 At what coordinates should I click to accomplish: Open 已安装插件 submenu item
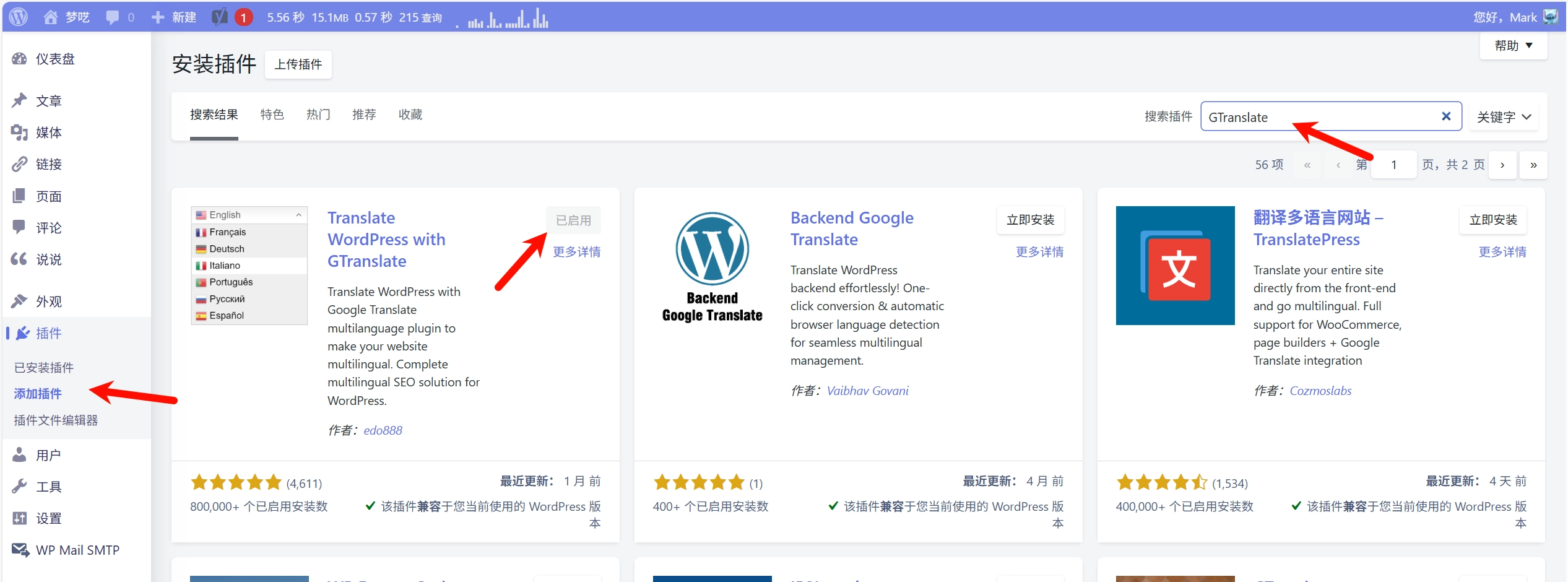pyautogui.click(x=44, y=368)
